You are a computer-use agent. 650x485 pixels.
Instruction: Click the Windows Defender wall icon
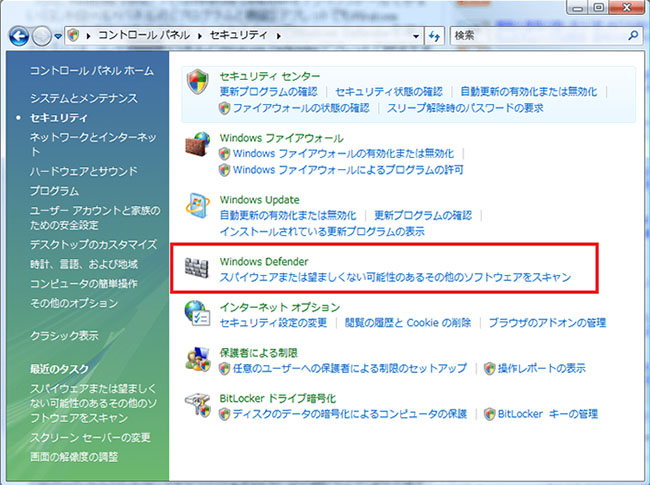pyautogui.click(x=196, y=268)
